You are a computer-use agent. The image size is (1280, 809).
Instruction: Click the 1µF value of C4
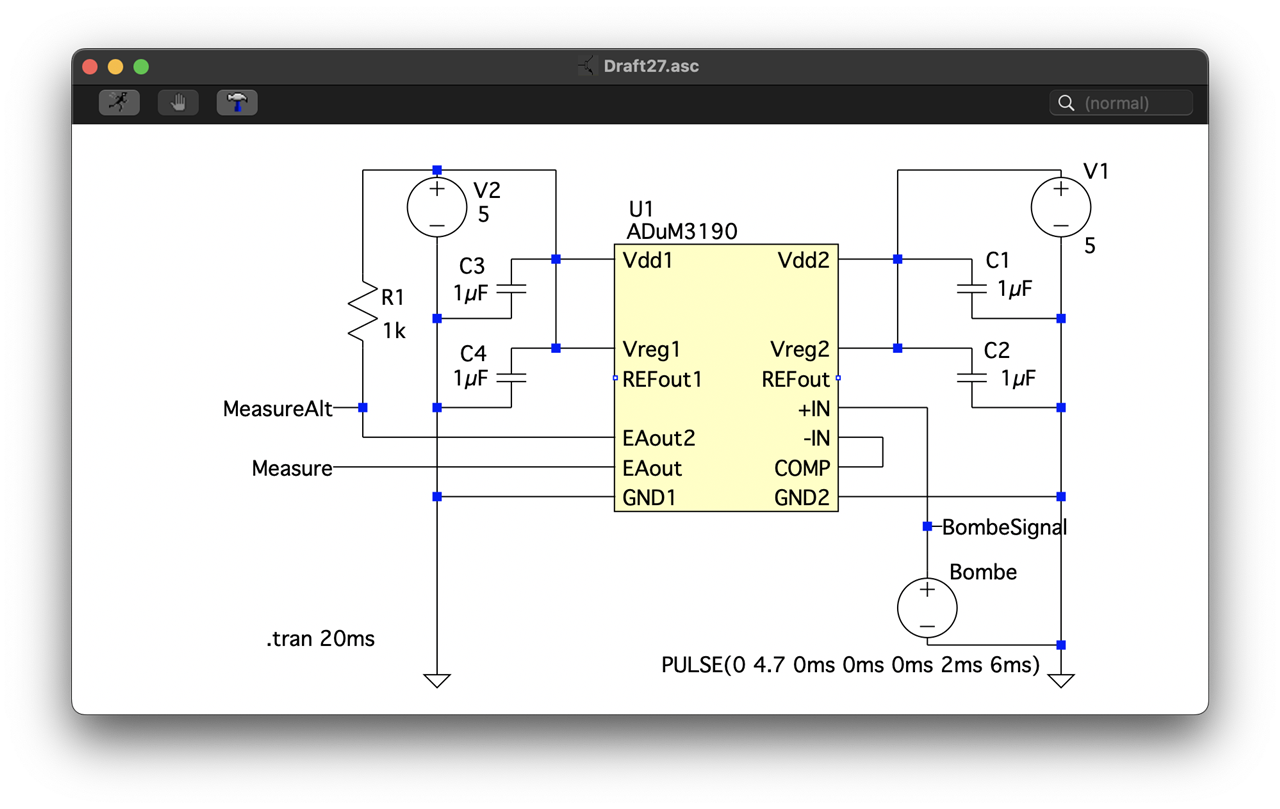pos(471,378)
